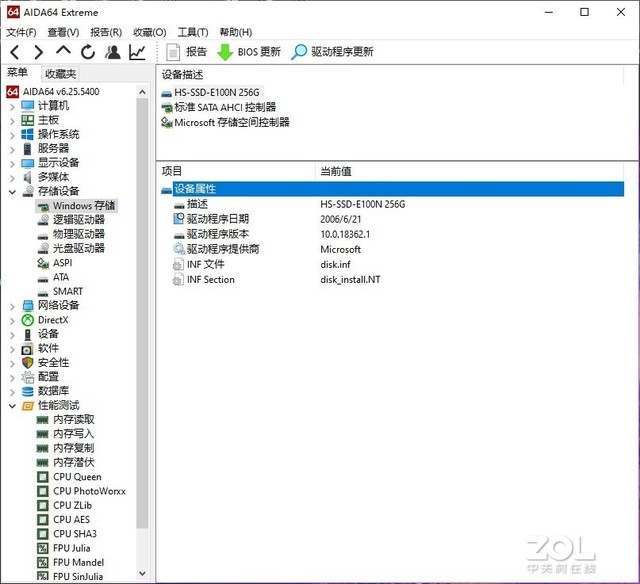
Task: Select 内存复制 benchmark item
Action: 66,449
